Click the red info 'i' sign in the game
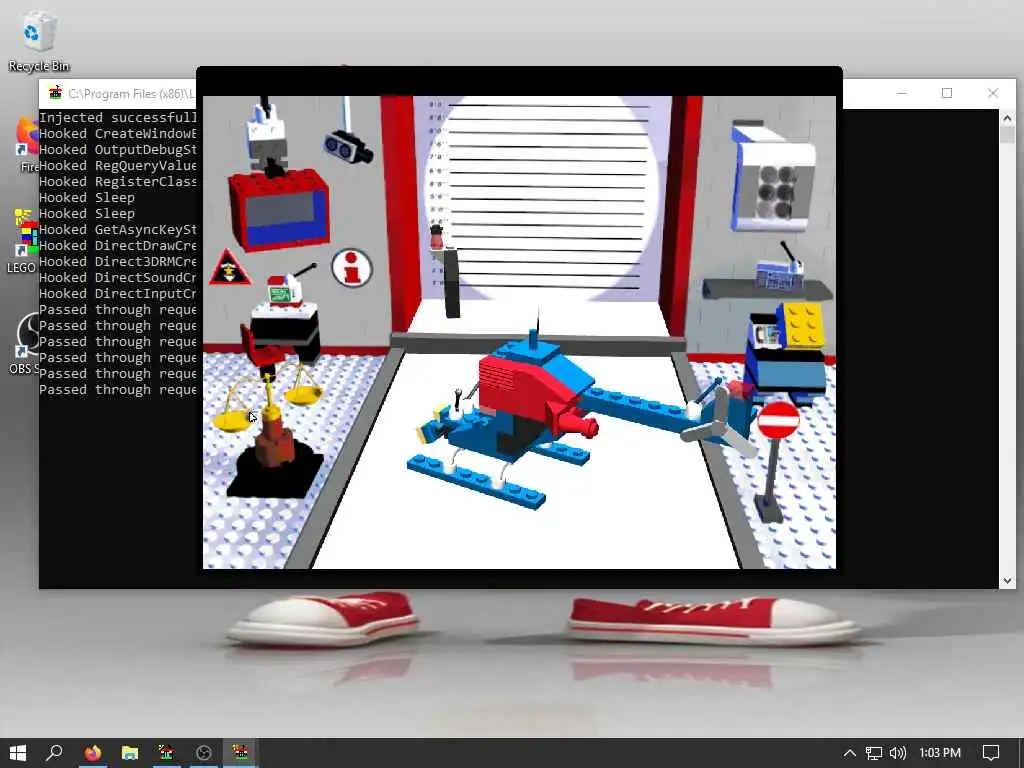The width and height of the screenshot is (1024, 768). pos(352,268)
